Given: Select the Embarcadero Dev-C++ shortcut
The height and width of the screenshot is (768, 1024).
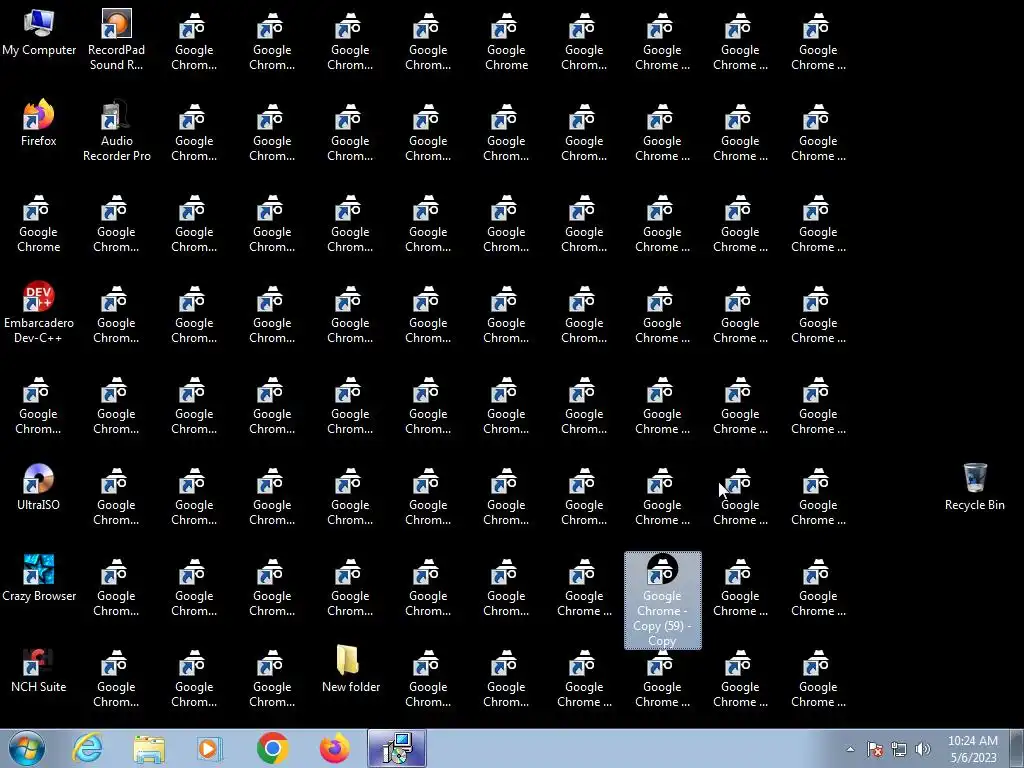Looking at the screenshot, I should tap(39, 312).
